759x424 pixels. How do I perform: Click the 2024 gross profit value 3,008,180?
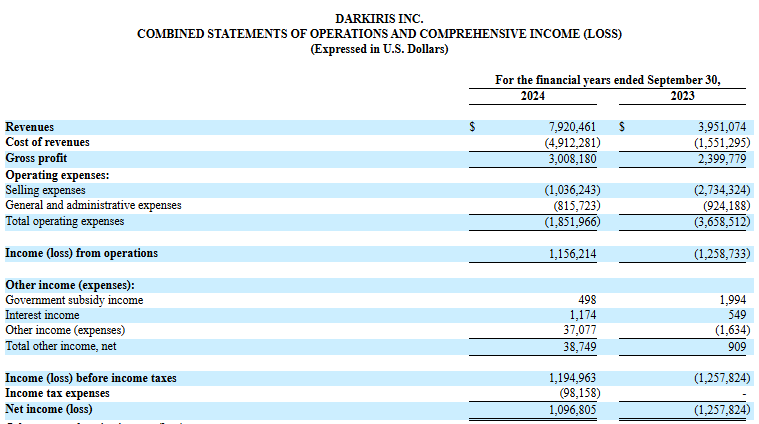point(572,158)
